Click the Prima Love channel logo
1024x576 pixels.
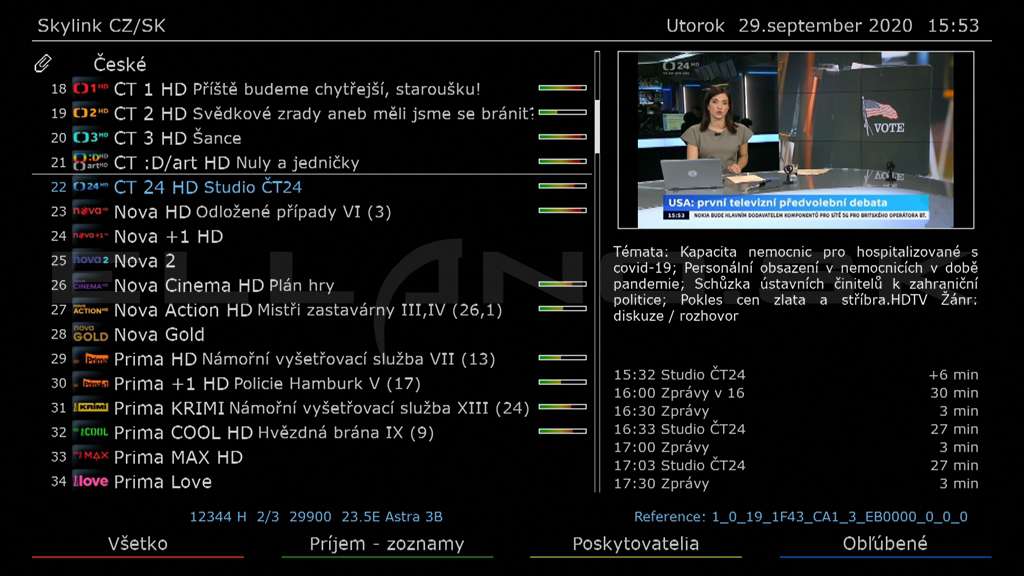pos(90,482)
